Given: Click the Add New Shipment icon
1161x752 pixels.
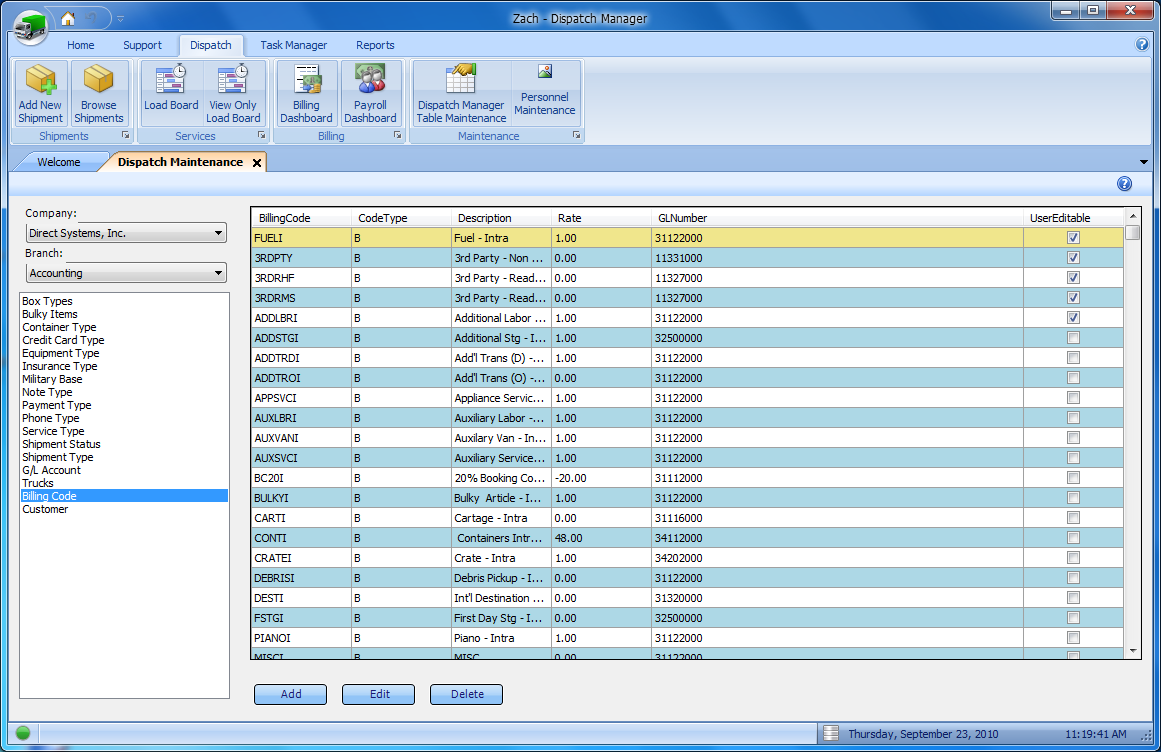Looking at the screenshot, I should (x=40, y=93).
